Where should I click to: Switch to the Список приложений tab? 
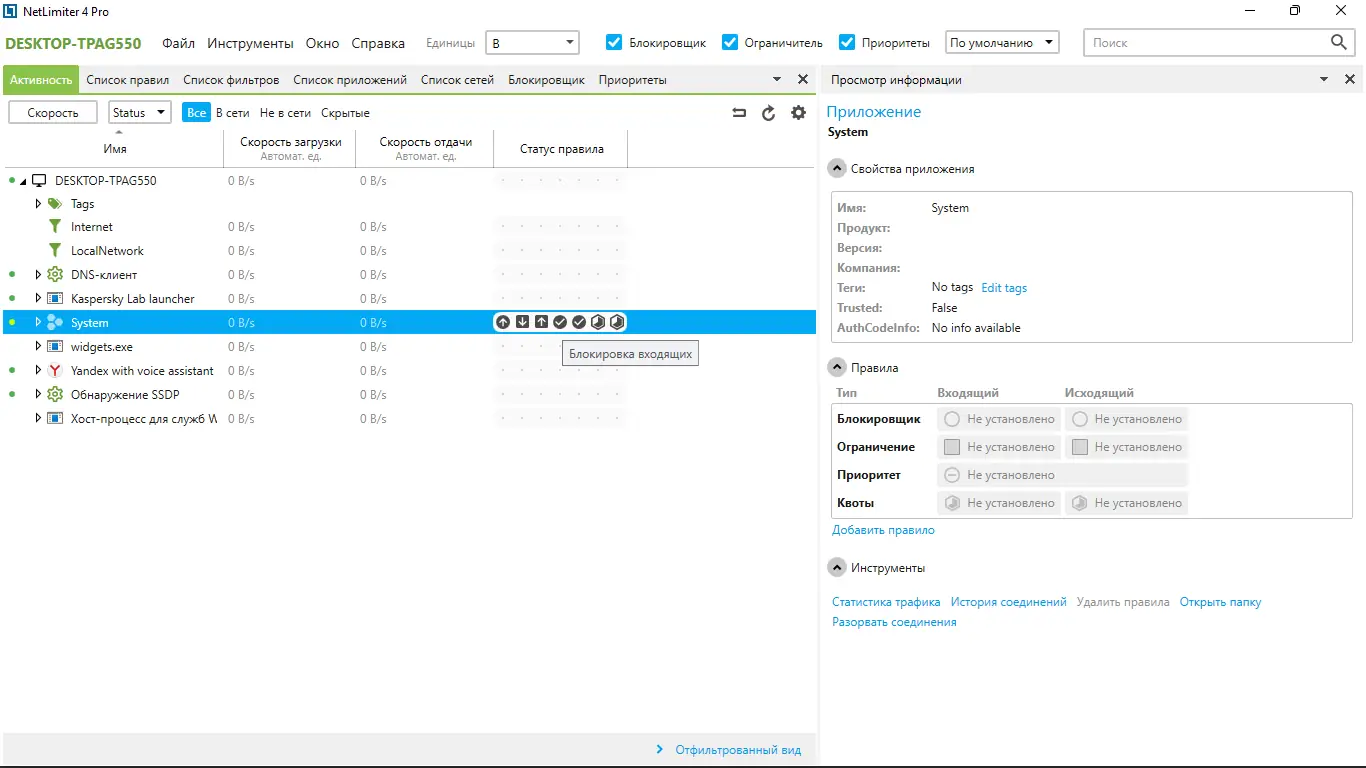[x=350, y=80]
